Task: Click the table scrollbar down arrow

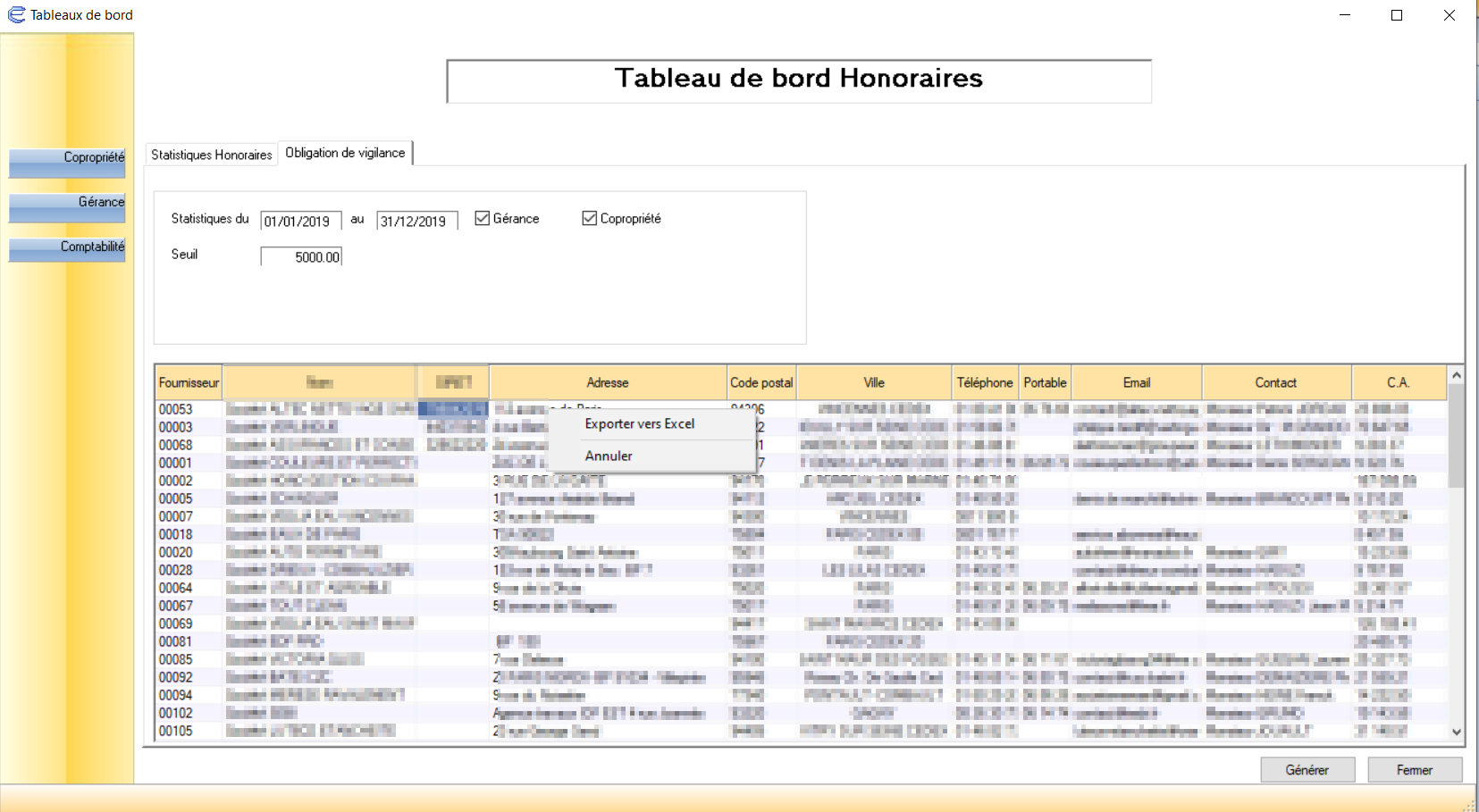Action: (1456, 732)
